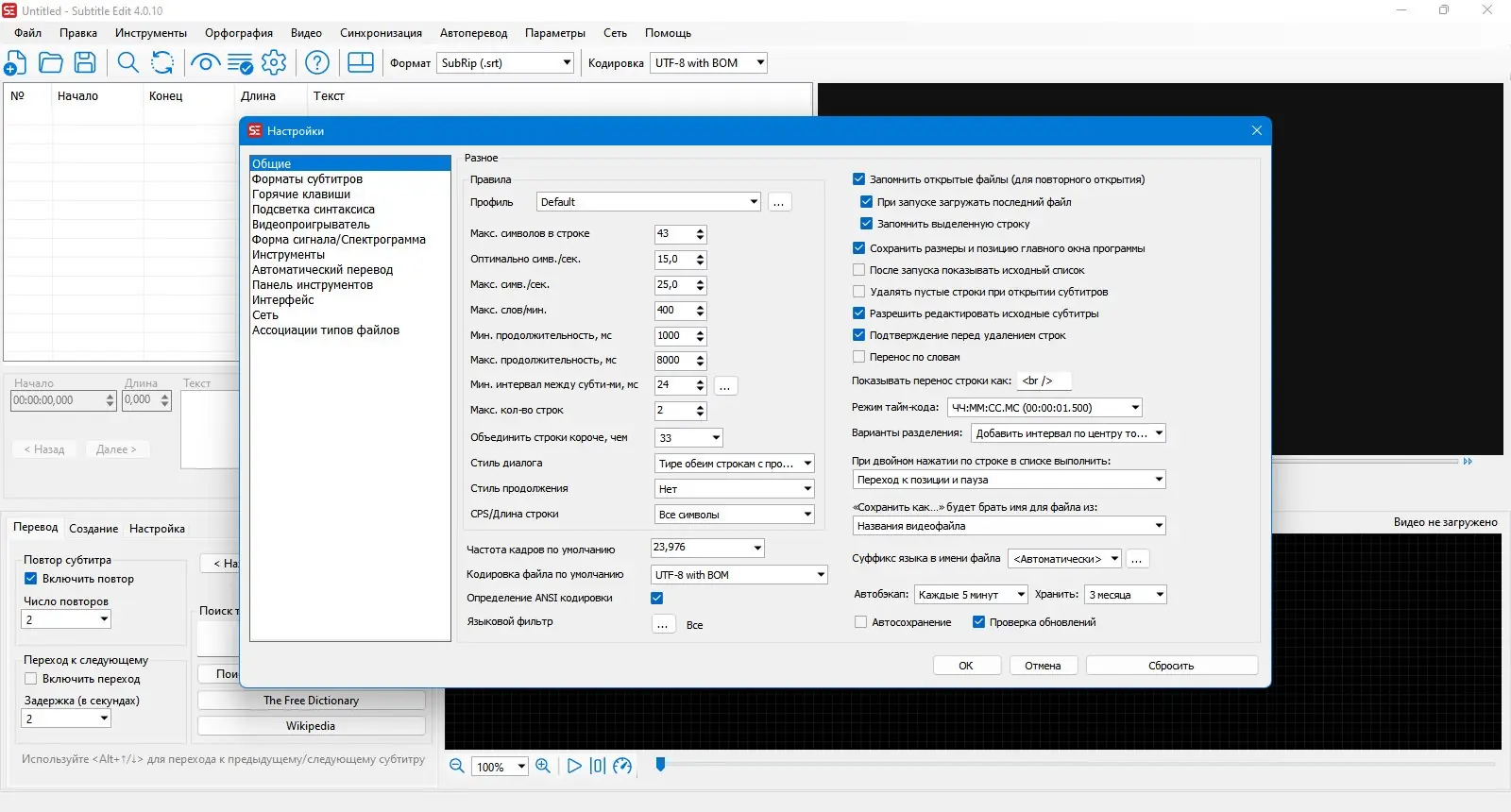Click the Help question mark icon
The image size is (1511, 812).
click(x=317, y=63)
